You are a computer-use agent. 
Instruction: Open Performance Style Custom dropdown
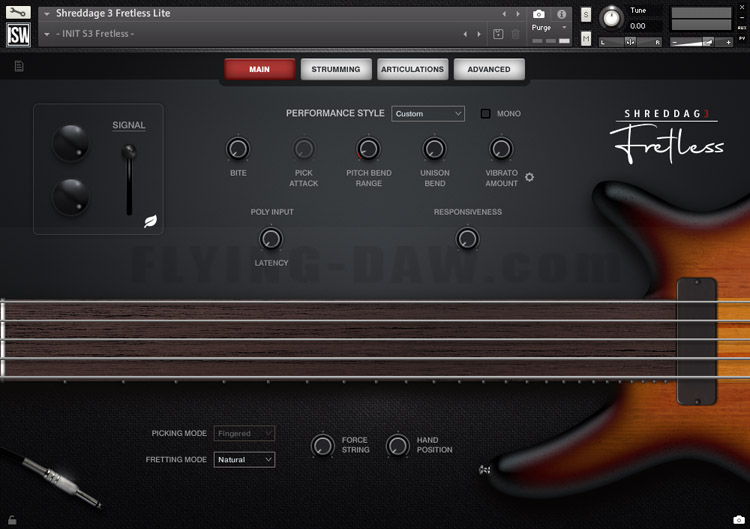point(428,114)
